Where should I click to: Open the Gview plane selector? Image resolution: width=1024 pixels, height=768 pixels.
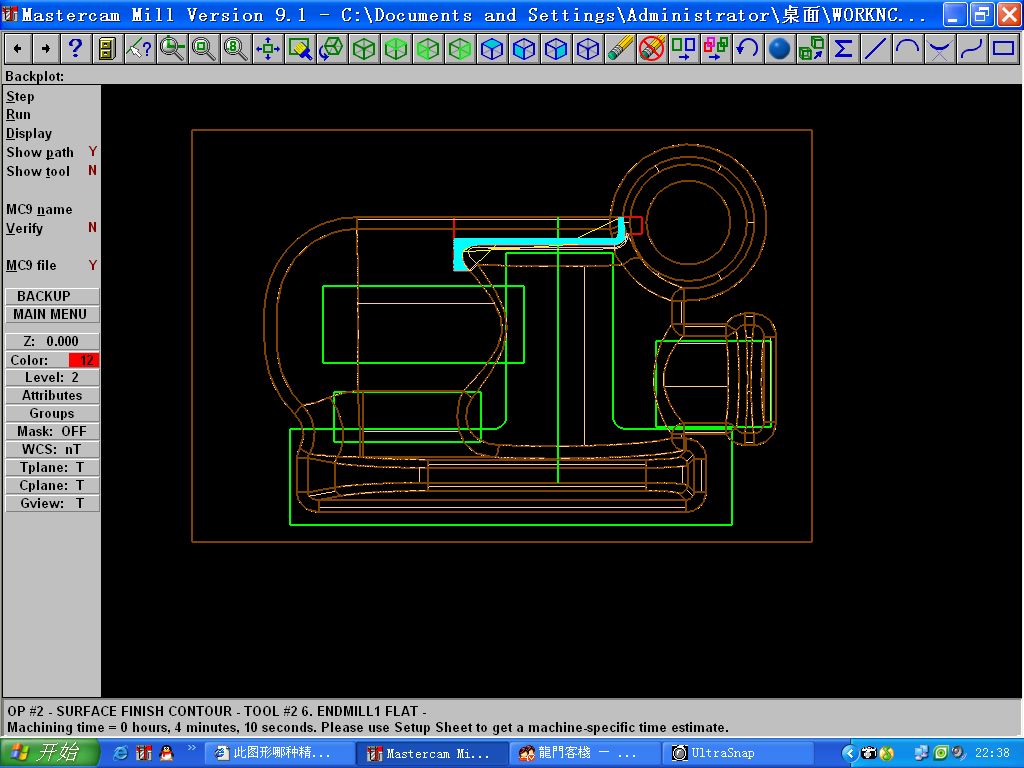(x=51, y=503)
